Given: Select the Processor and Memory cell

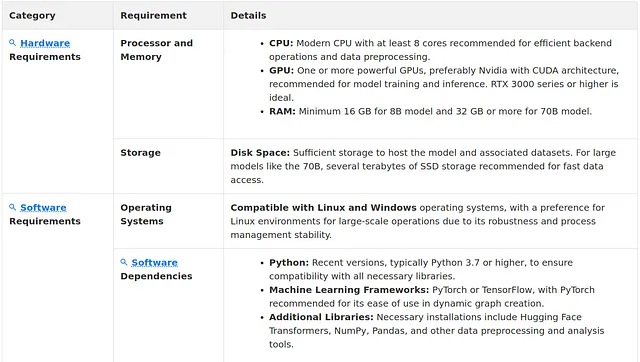Looking at the screenshot, I should click(x=168, y=84).
